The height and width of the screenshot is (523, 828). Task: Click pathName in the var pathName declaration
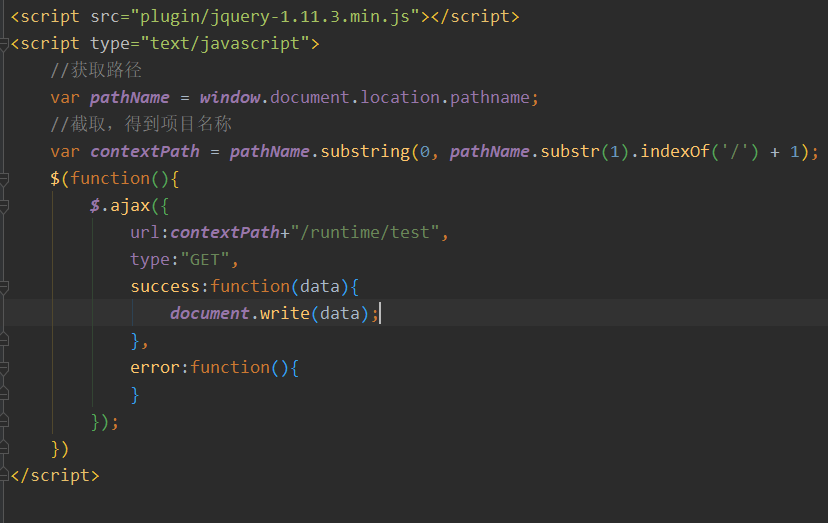[130, 98]
